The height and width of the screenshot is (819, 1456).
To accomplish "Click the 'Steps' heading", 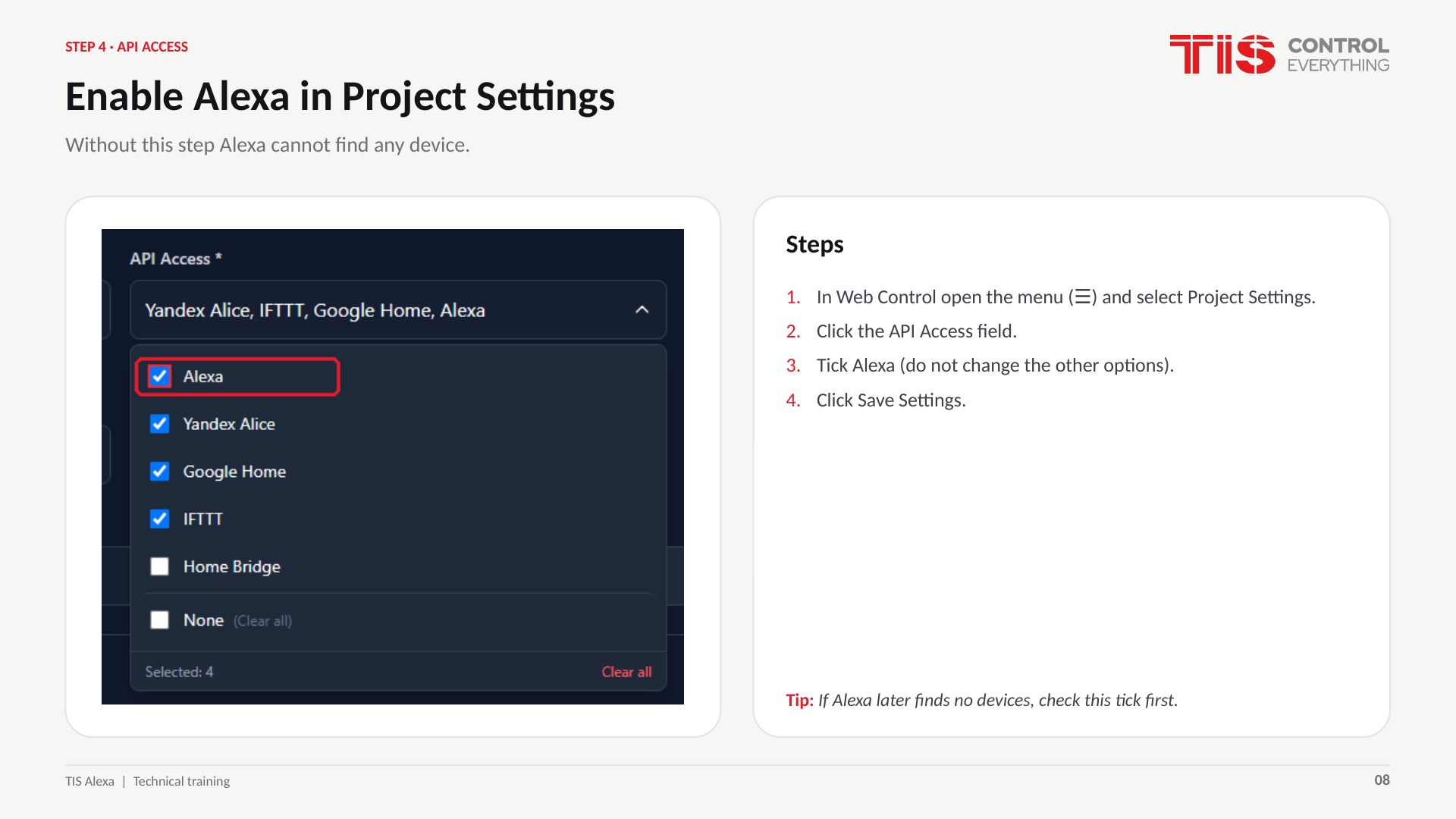I will (x=814, y=244).
